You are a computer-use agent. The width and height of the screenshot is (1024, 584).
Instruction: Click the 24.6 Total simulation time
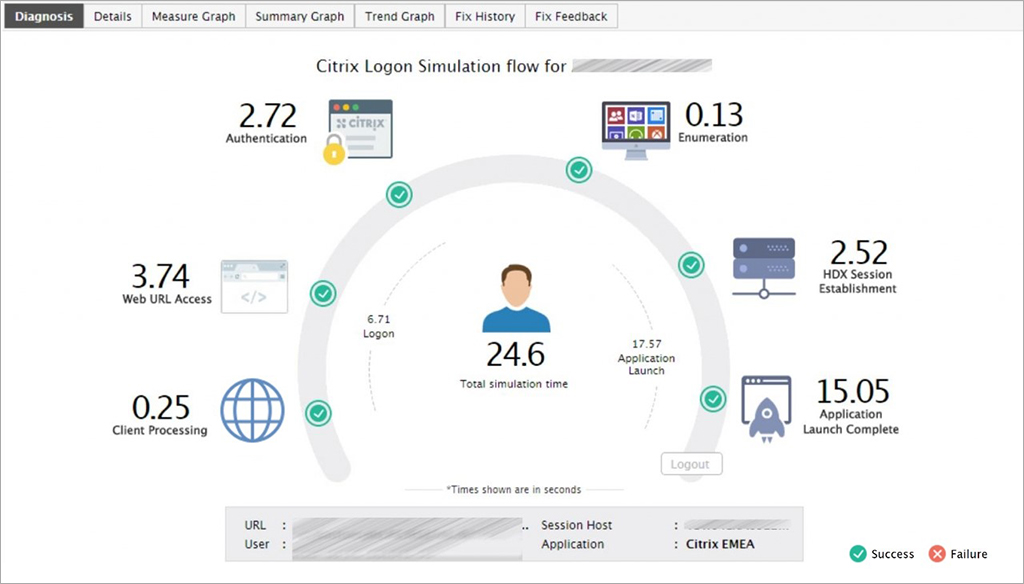tap(515, 355)
